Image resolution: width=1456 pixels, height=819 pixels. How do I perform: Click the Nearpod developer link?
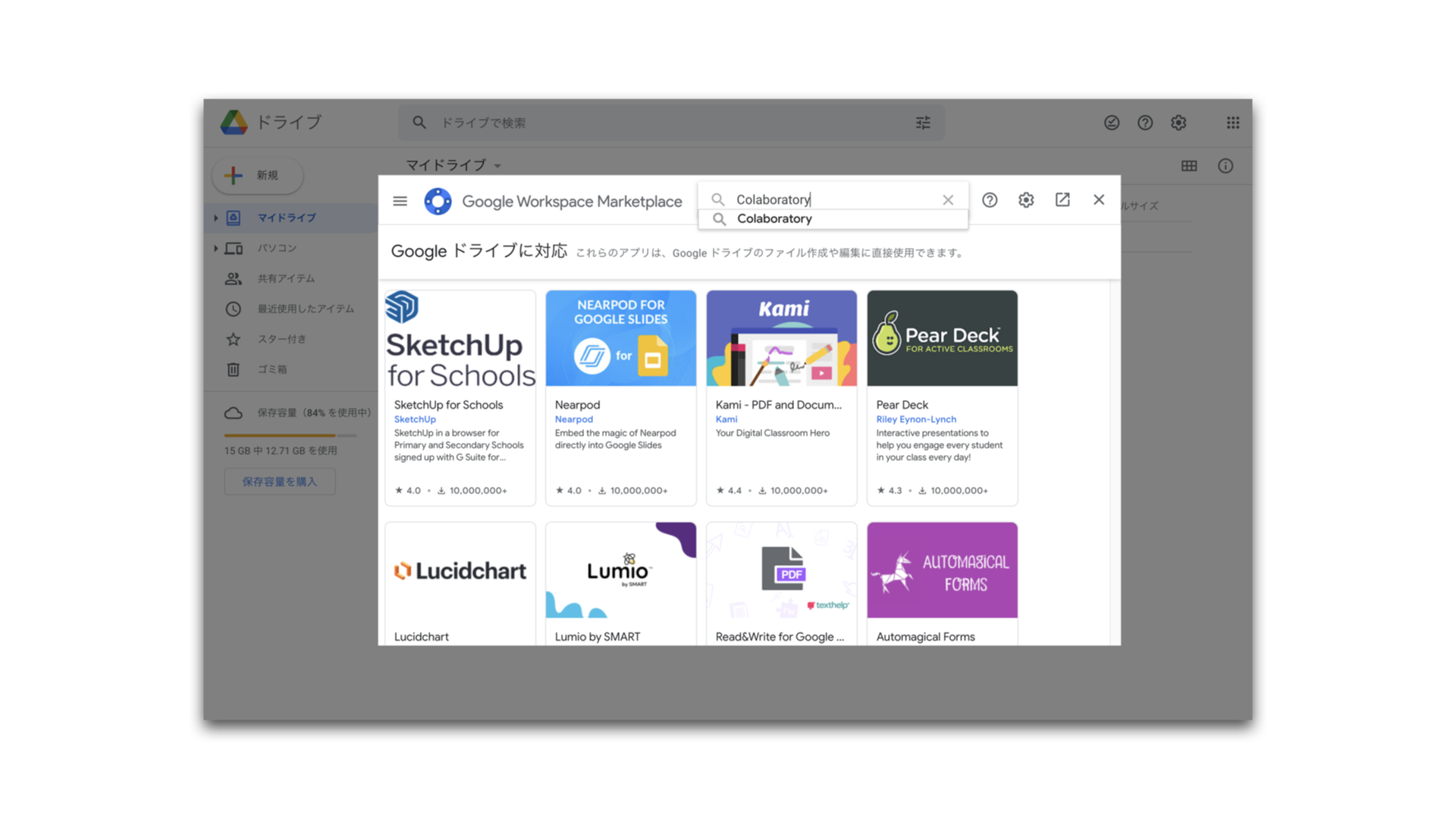[x=574, y=419]
